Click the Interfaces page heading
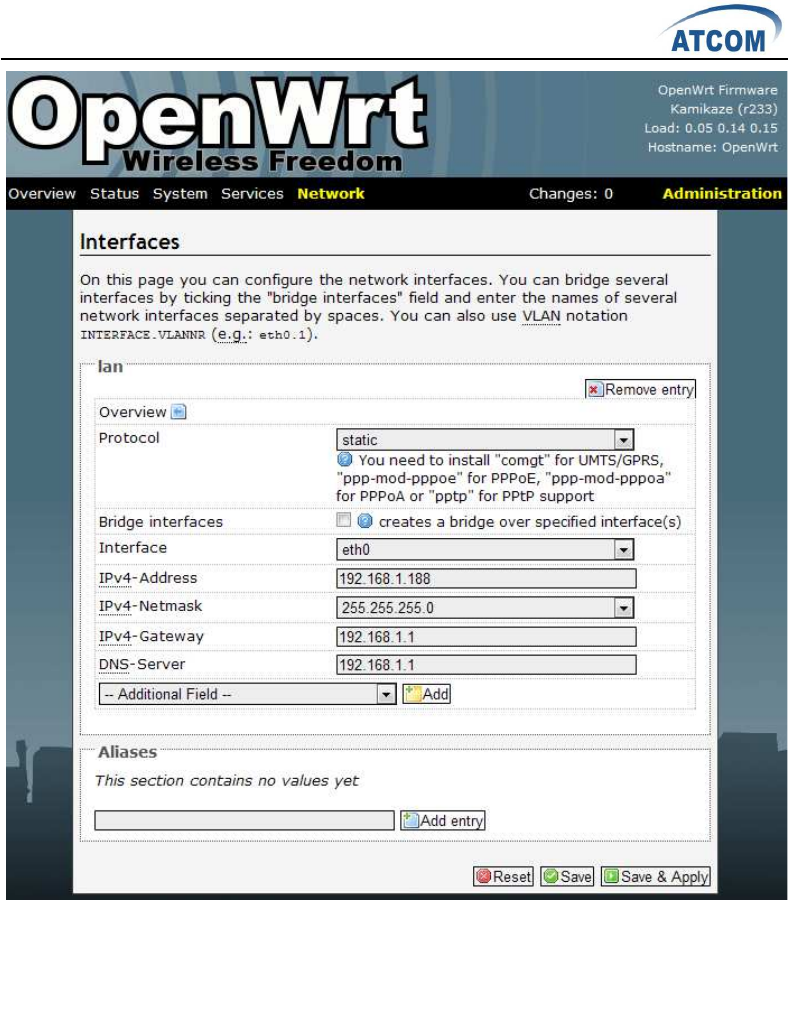 tap(130, 242)
